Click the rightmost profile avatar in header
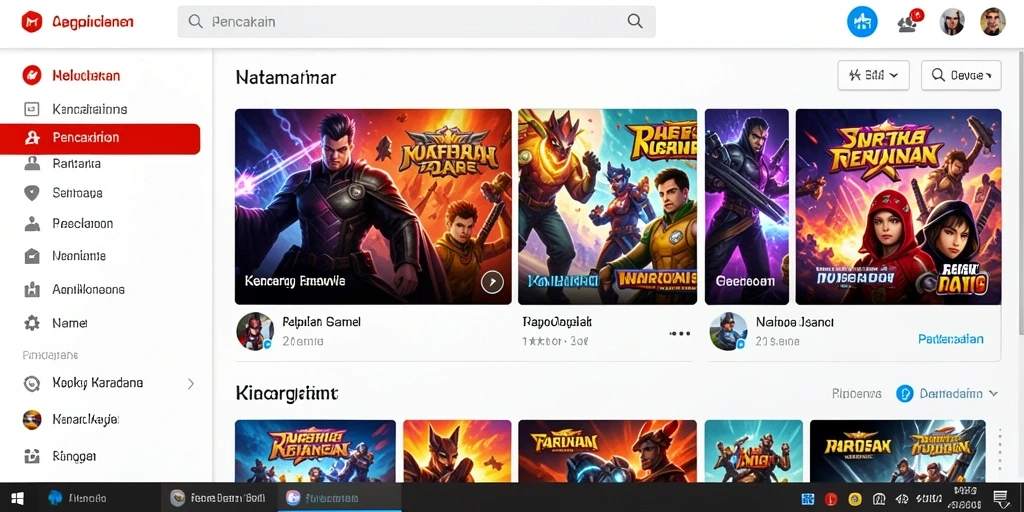Image resolution: width=1024 pixels, height=512 pixels. [993, 22]
